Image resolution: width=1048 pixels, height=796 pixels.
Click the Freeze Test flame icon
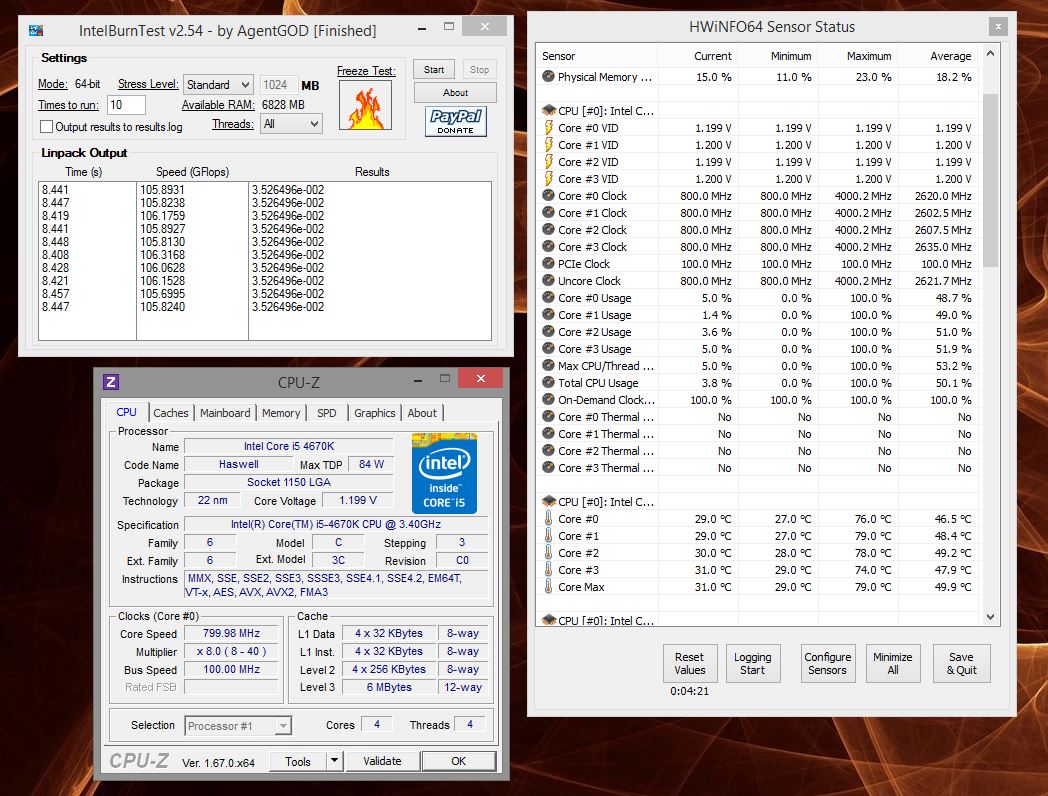point(365,105)
